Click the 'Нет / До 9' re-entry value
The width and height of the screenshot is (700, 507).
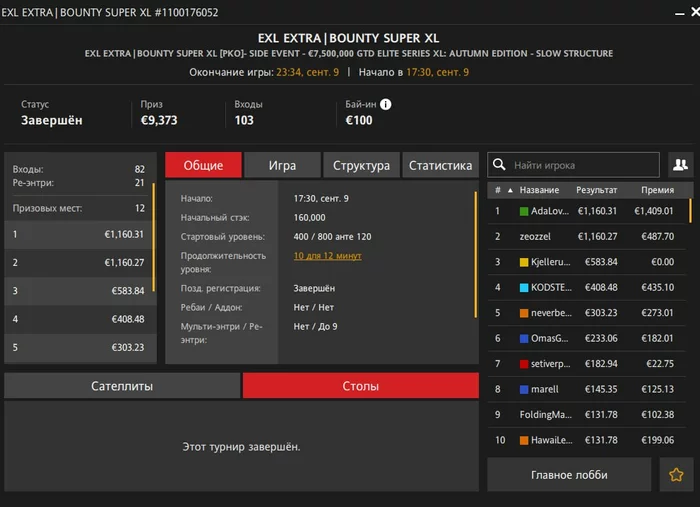(315, 327)
